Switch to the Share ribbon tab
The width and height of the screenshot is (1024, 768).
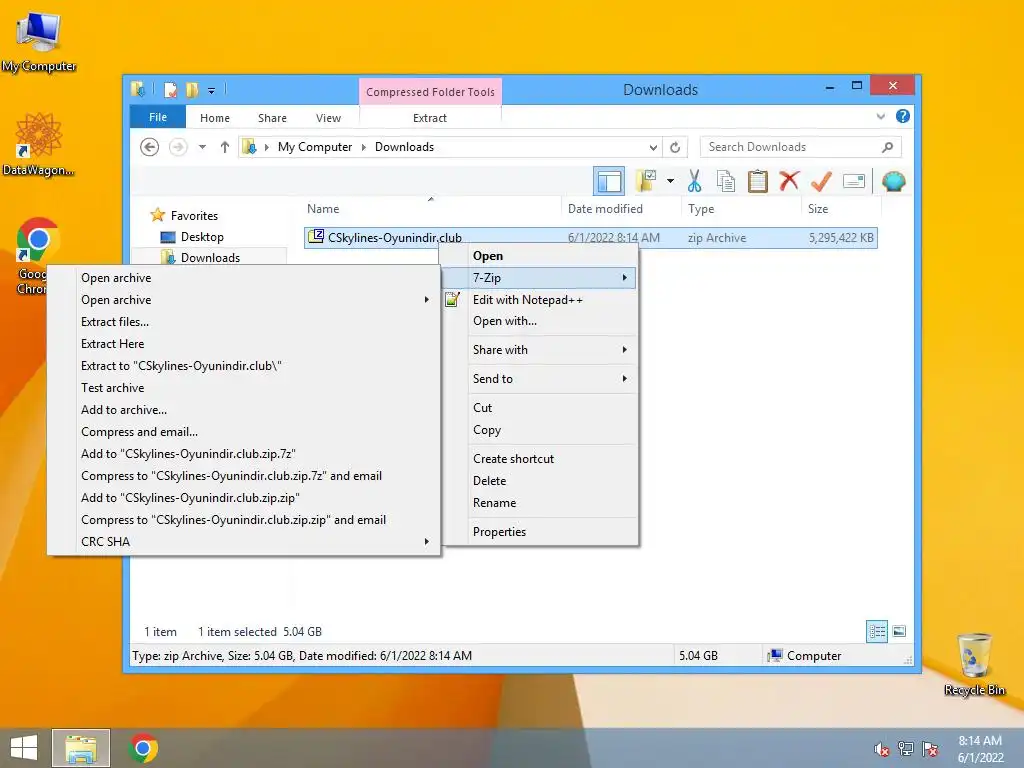(x=272, y=118)
